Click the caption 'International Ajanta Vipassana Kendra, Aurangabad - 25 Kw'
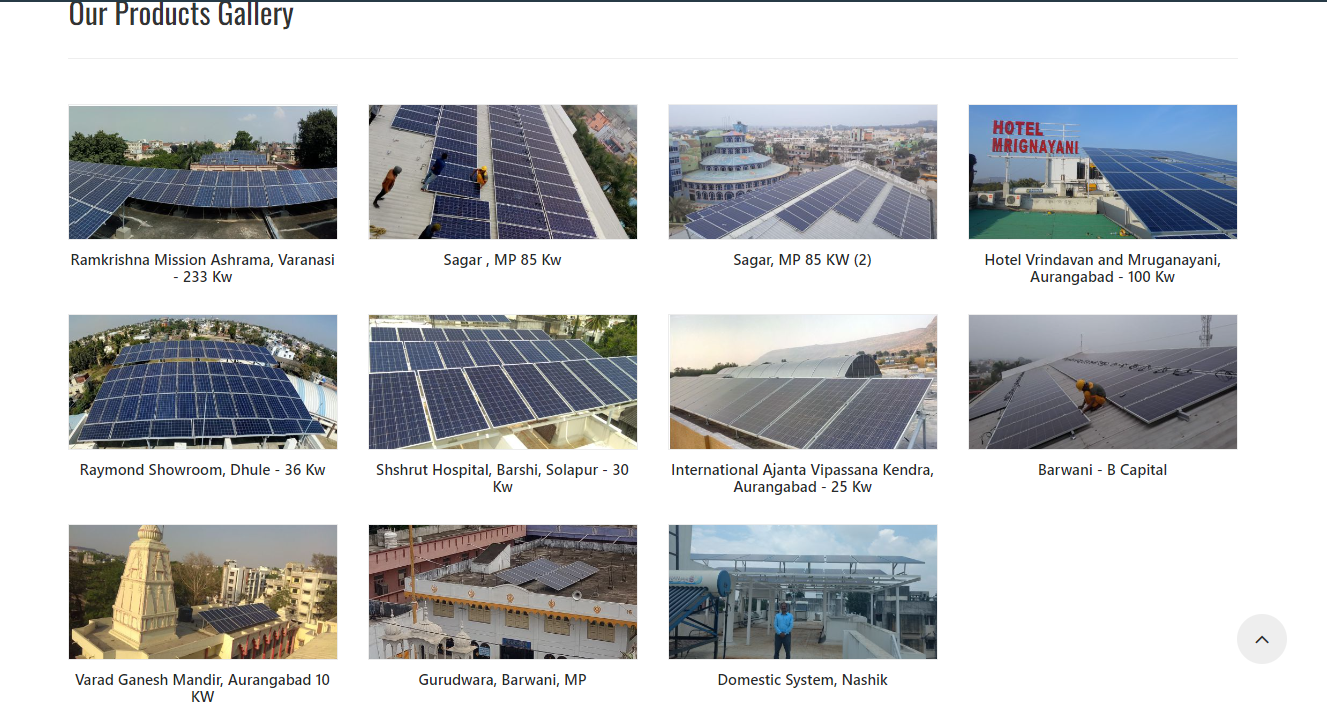This screenshot has width=1327, height=704. pos(803,478)
